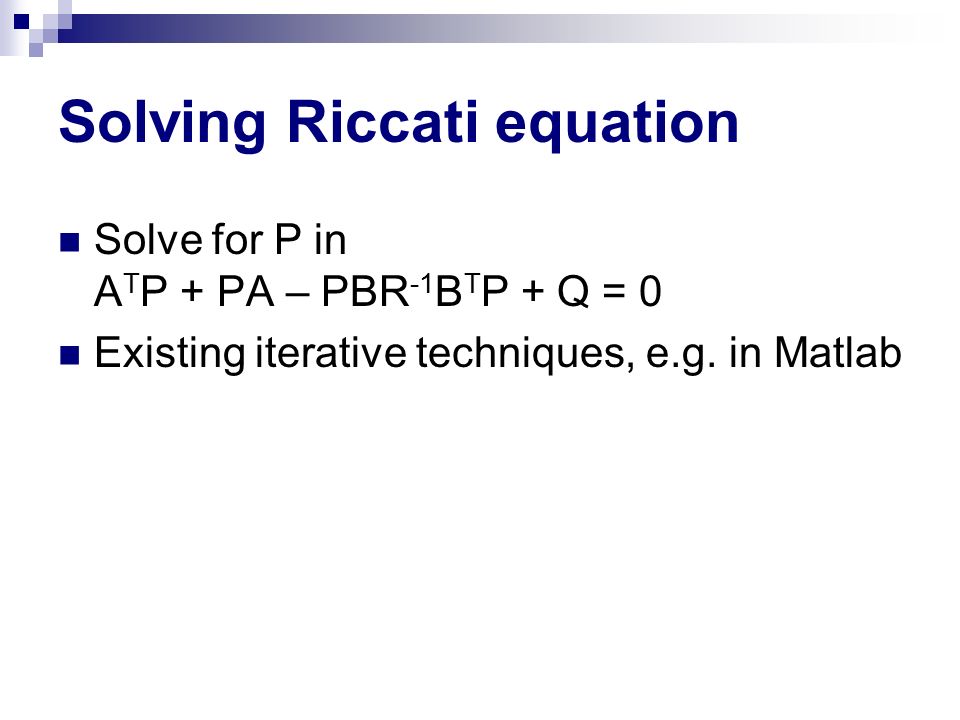
Task: Click the first square bullet marker
Action: (70, 242)
